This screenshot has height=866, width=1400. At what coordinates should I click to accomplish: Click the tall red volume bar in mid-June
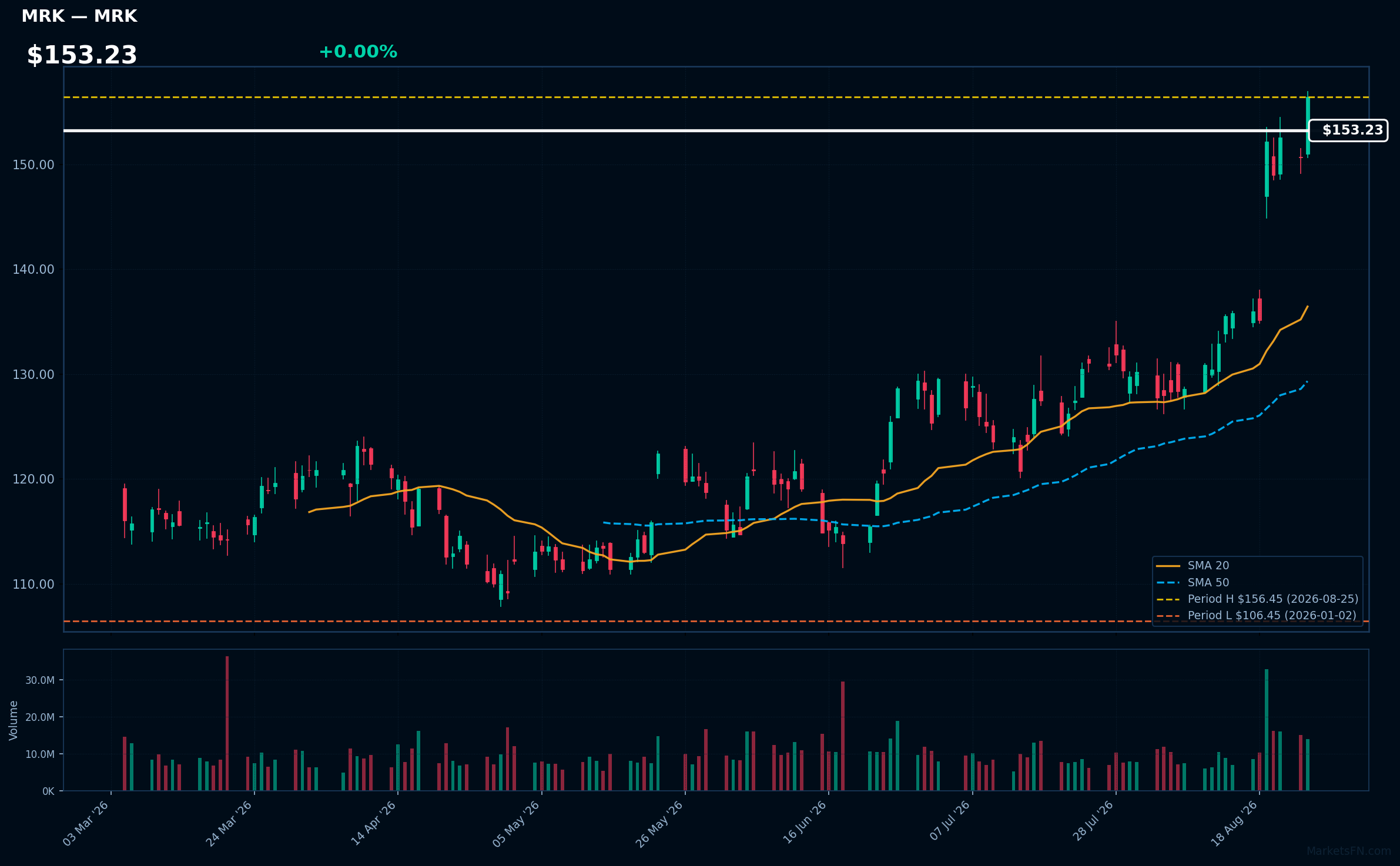click(x=843, y=736)
